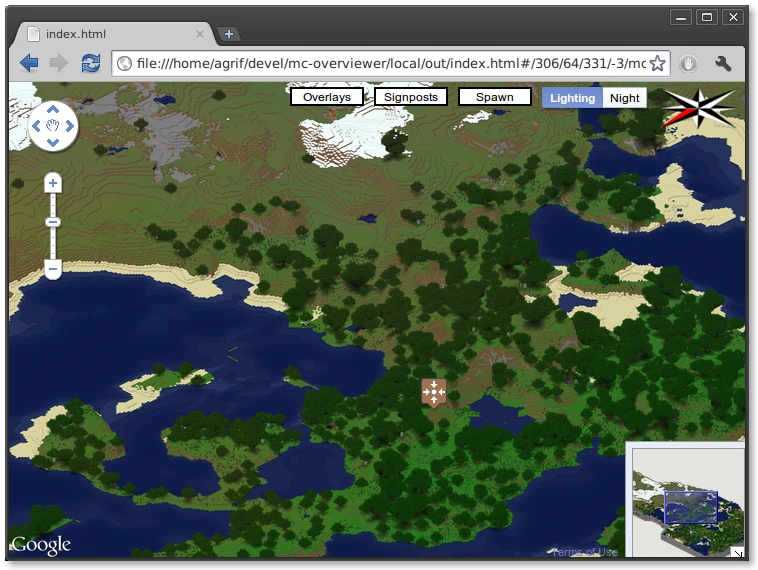Maximize the browser window
Screen dimensions: 758x570
(x=707, y=17)
